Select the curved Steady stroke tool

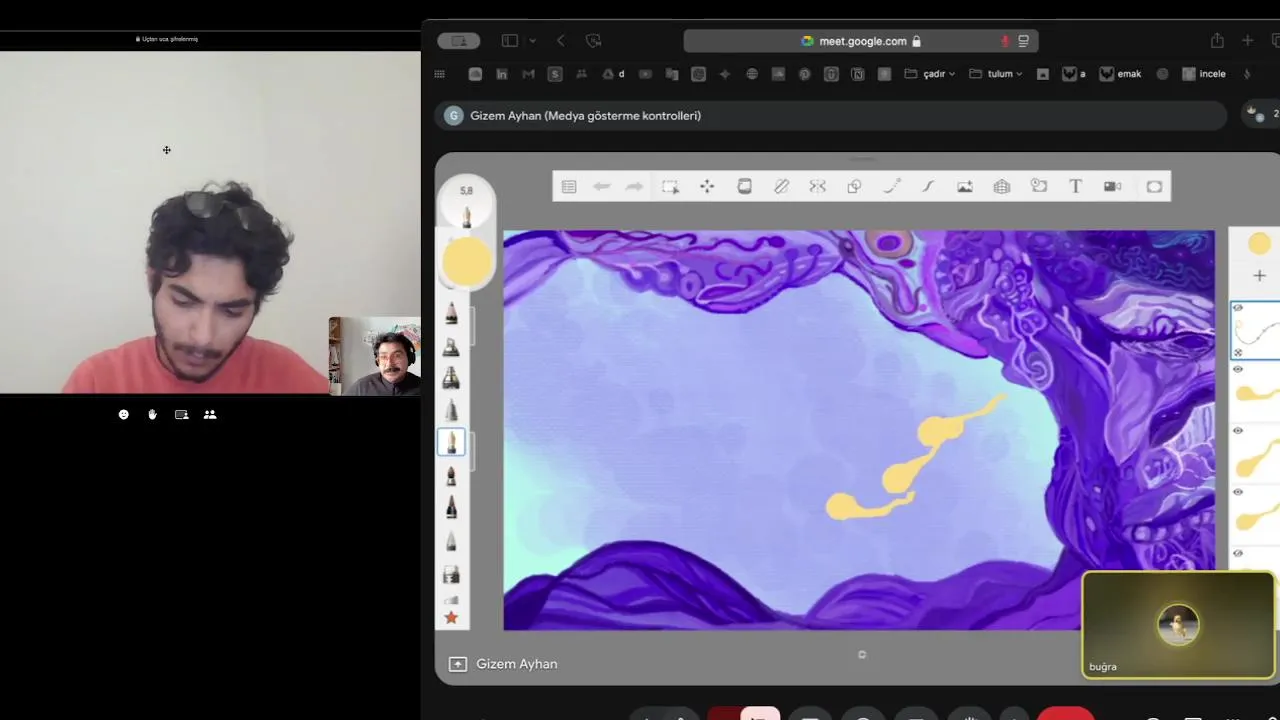[x=928, y=186]
